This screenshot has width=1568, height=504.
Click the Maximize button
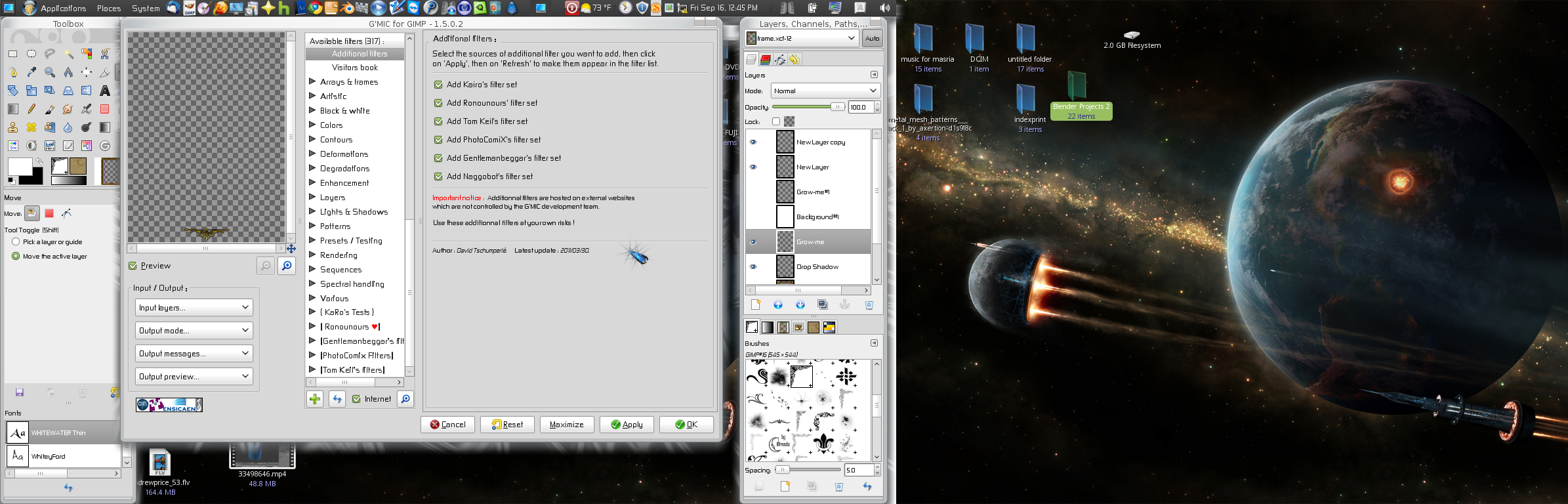(x=567, y=425)
